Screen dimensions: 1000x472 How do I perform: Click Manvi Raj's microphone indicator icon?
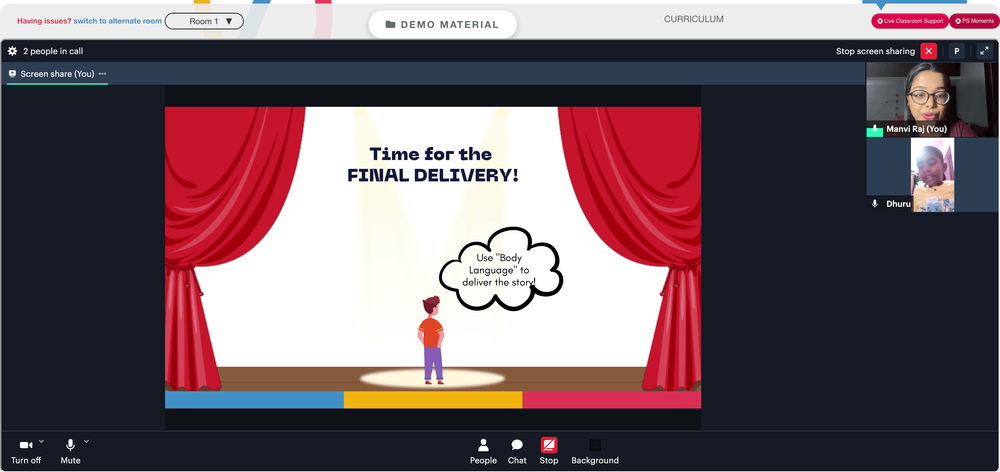pos(874,130)
